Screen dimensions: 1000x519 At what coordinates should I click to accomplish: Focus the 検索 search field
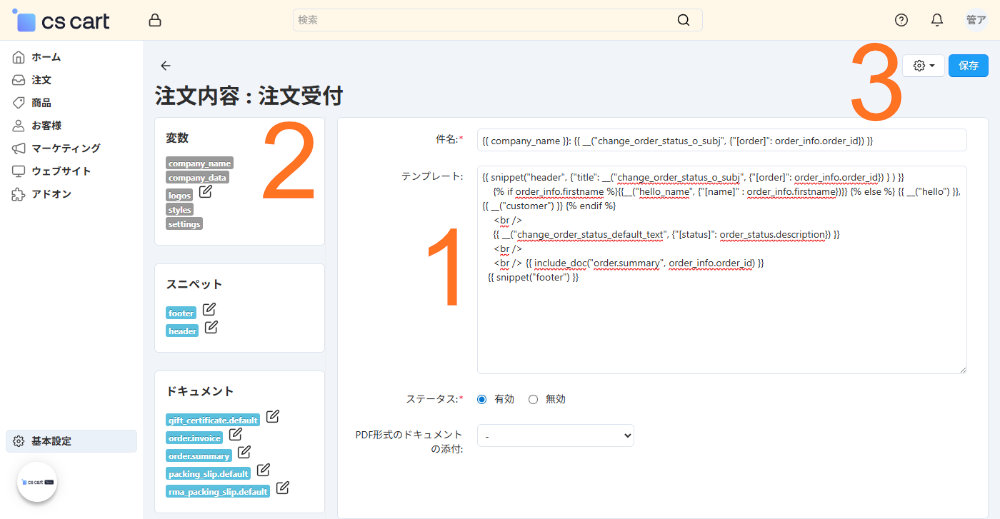coord(497,20)
